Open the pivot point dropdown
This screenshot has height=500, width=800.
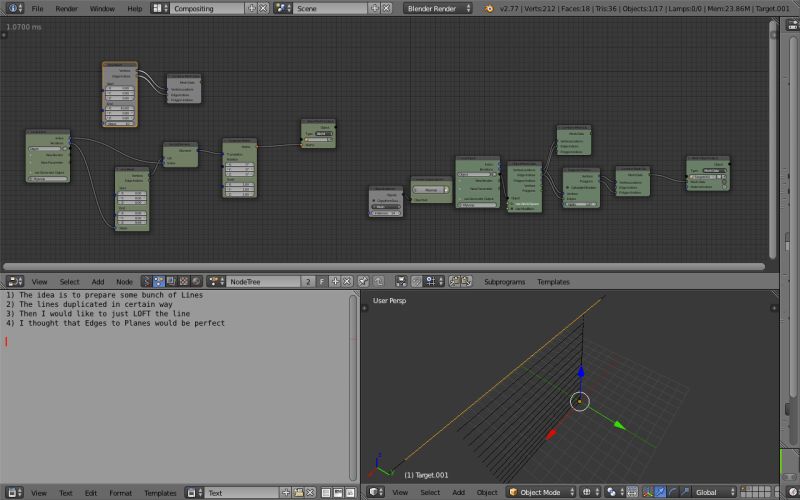[x=615, y=492]
